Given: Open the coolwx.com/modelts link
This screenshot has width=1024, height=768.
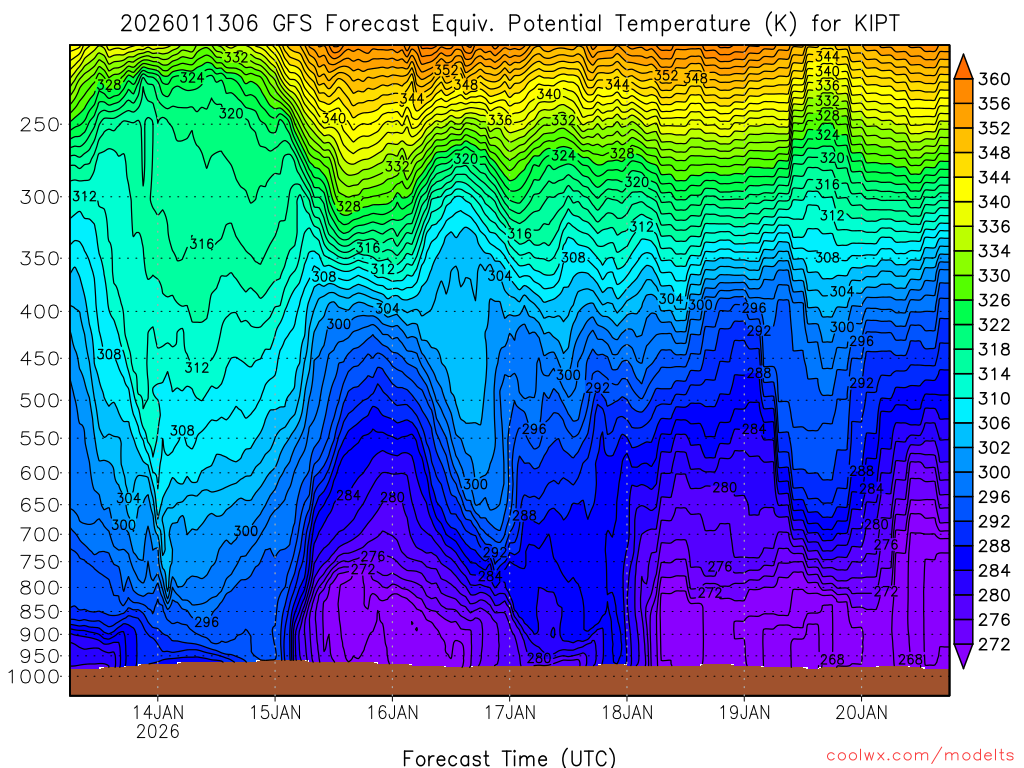Looking at the screenshot, I should [920, 756].
